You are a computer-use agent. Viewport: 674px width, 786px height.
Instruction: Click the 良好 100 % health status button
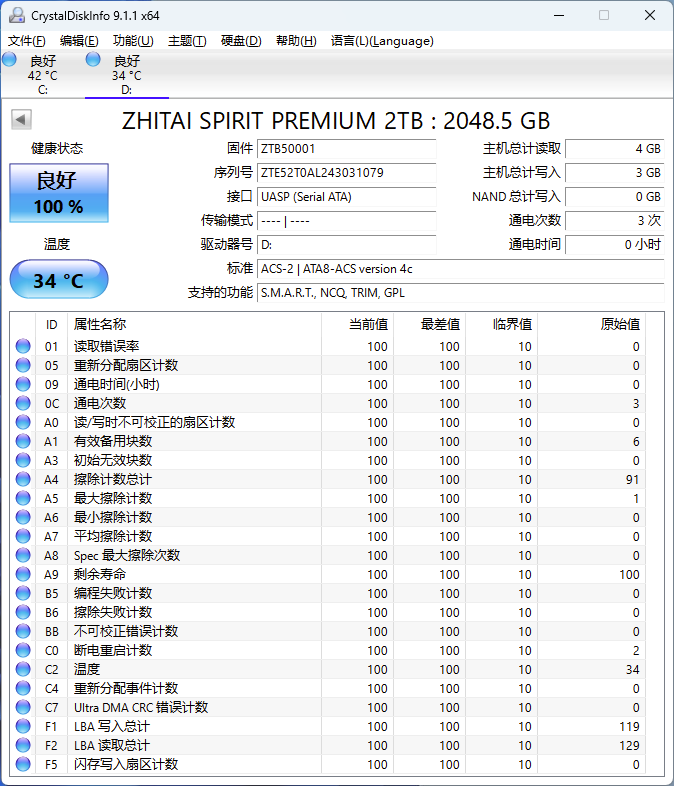pos(59,193)
